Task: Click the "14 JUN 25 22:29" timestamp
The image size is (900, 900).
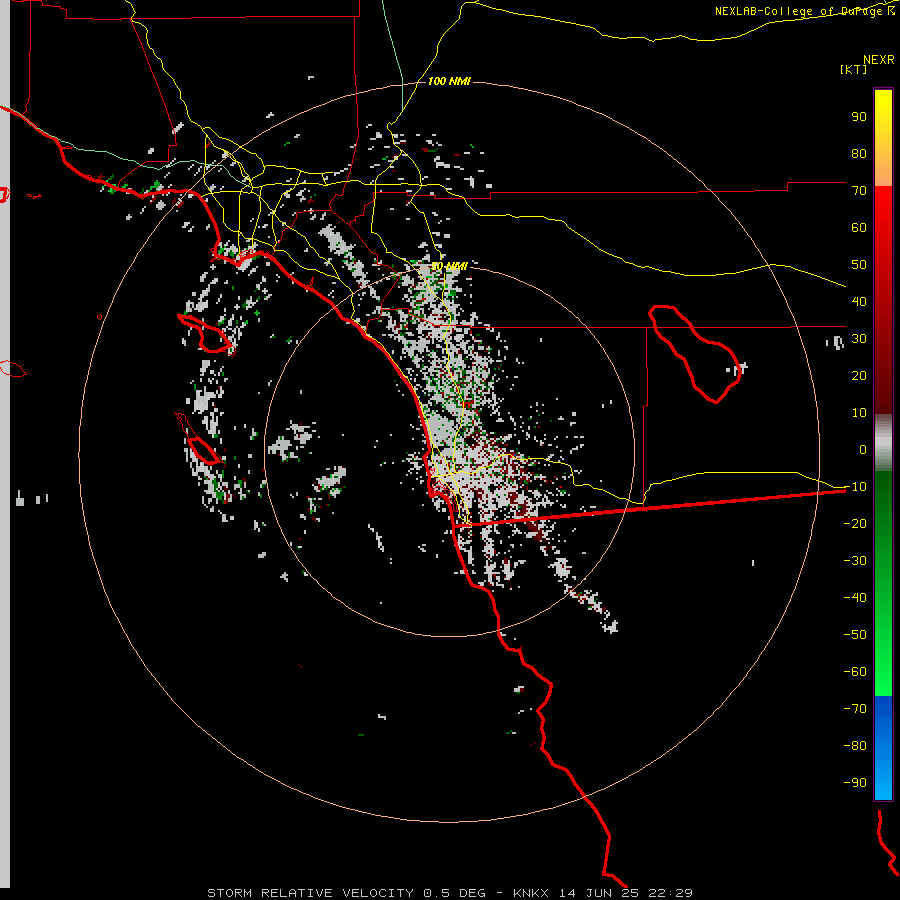Action: (x=626, y=893)
